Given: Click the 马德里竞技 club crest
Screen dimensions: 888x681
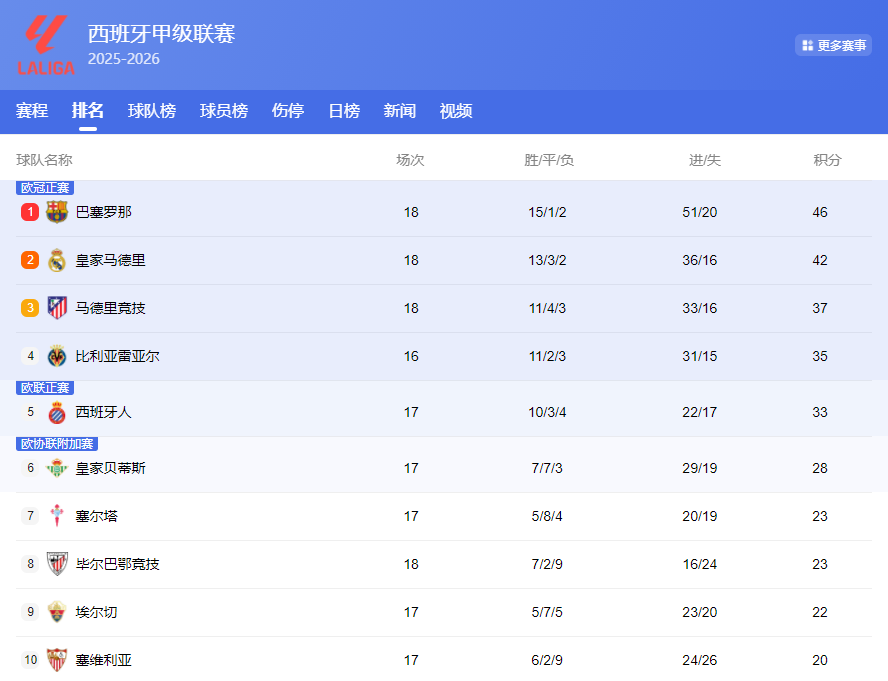Looking at the screenshot, I should pos(57,308).
